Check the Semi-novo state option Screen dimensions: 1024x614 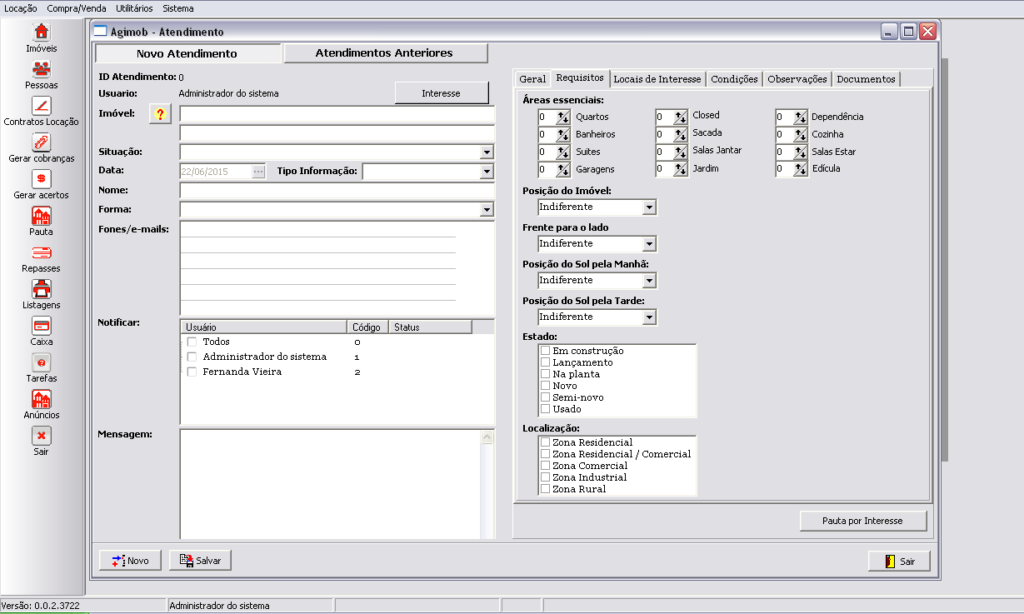[x=545, y=397]
